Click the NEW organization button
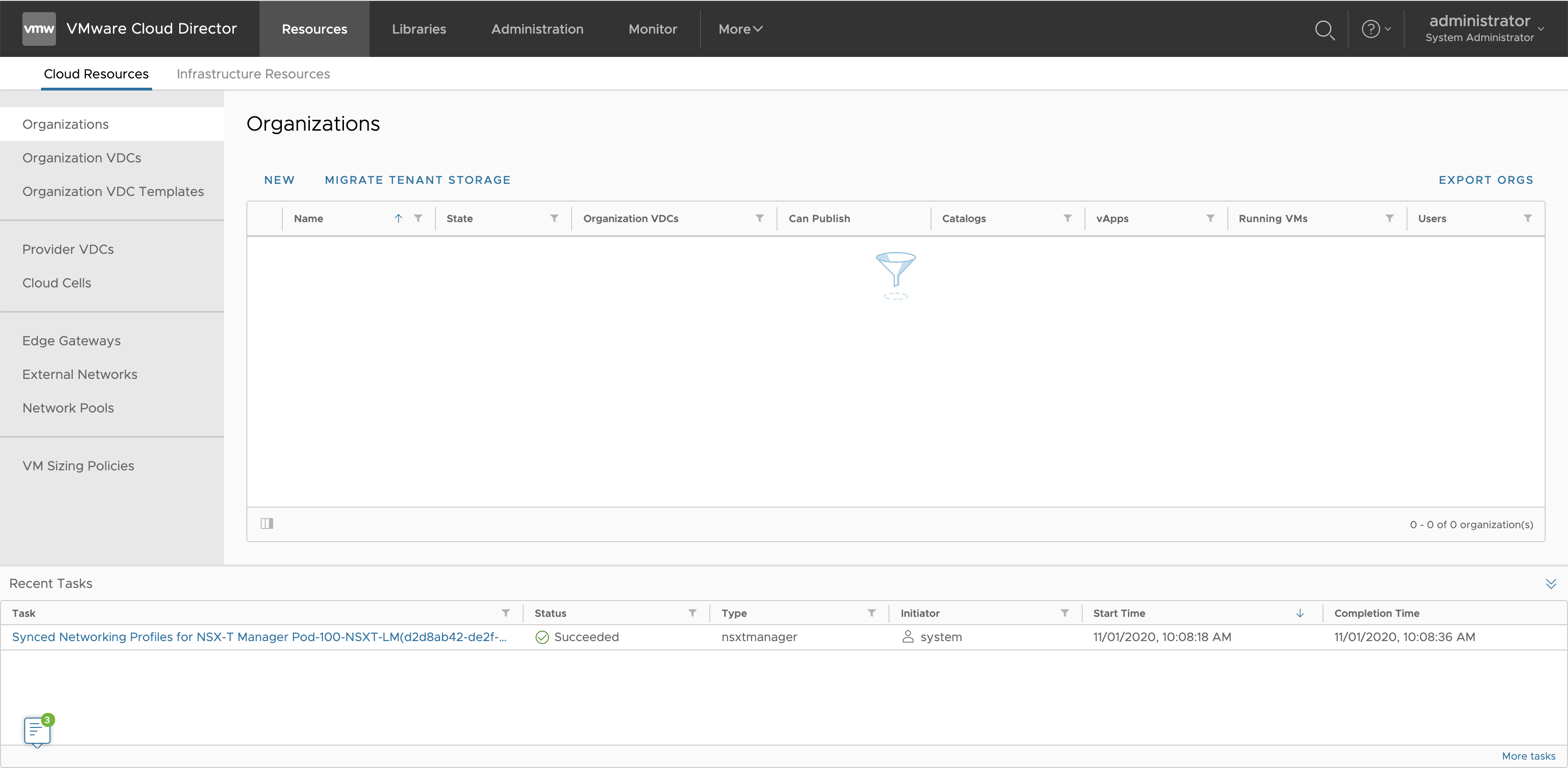Screen dimensions: 1568x768 click(x=280, y=180)
